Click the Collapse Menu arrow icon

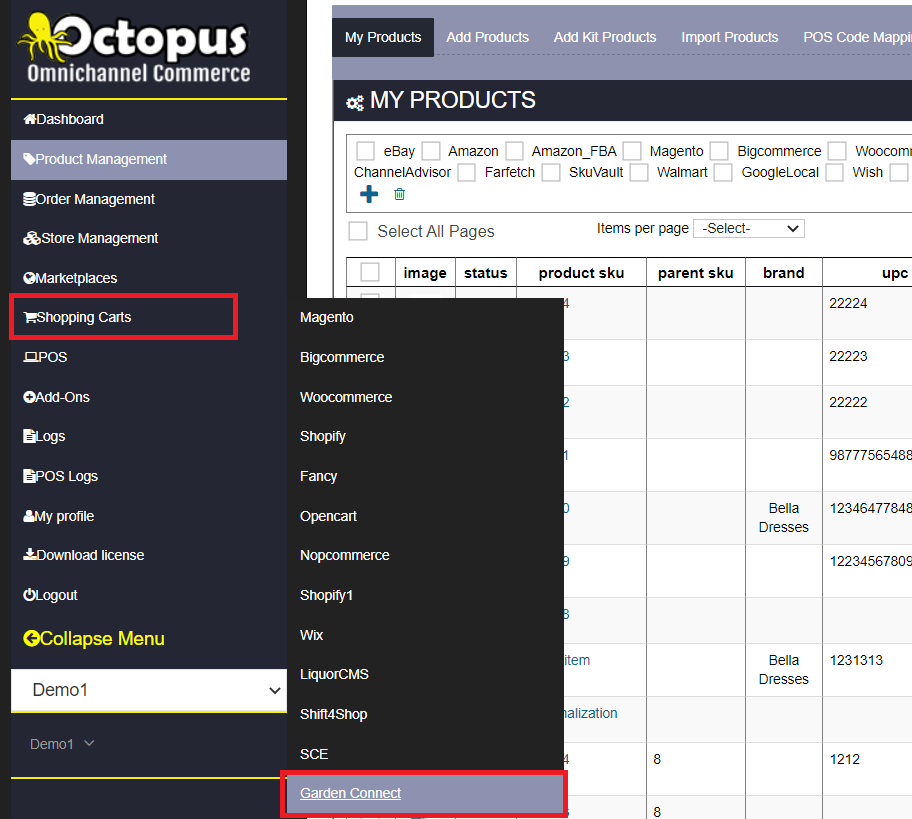[x=31, y=639]
